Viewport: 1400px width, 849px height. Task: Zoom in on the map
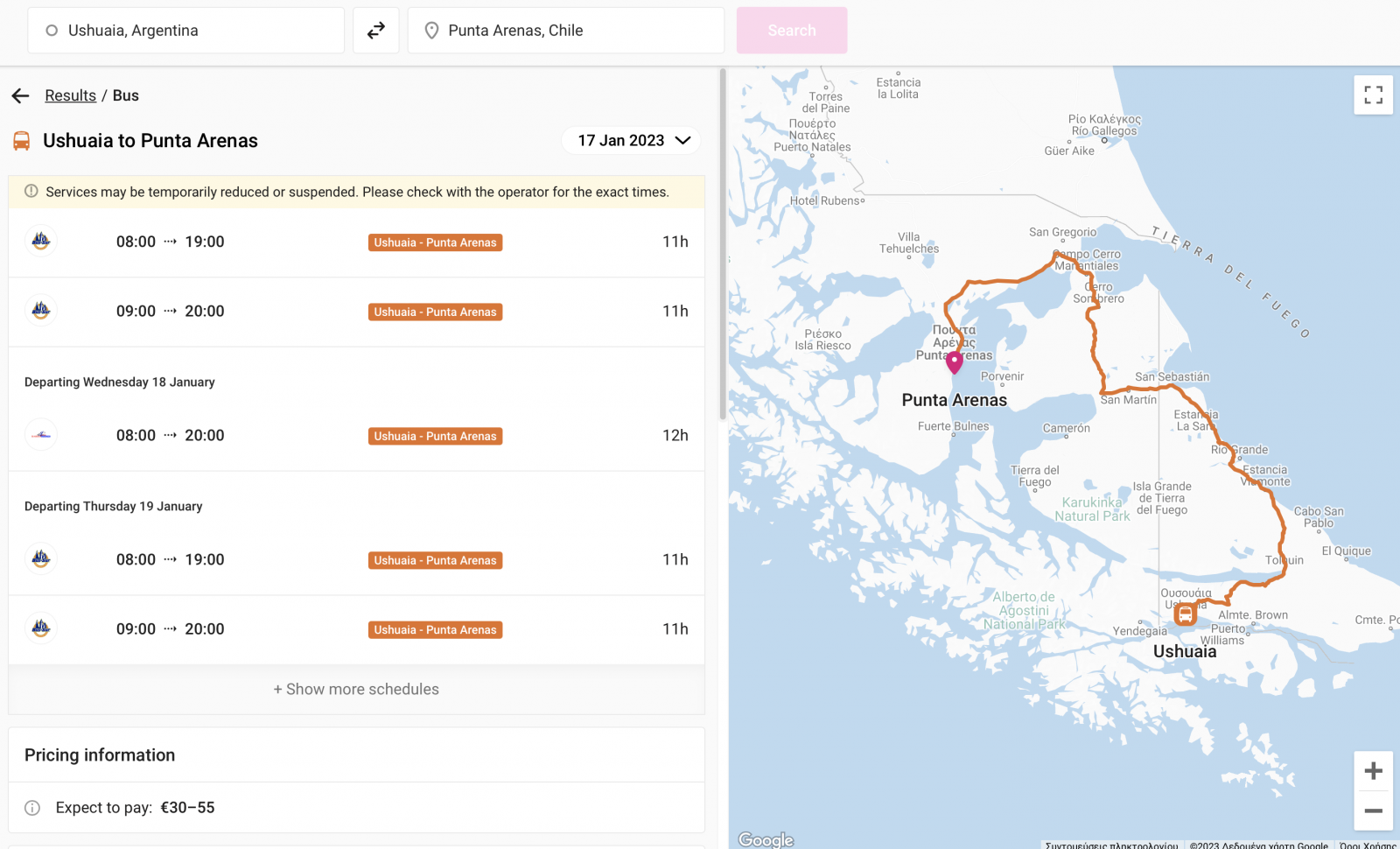pyautogui.click(x=1373, y=771)
